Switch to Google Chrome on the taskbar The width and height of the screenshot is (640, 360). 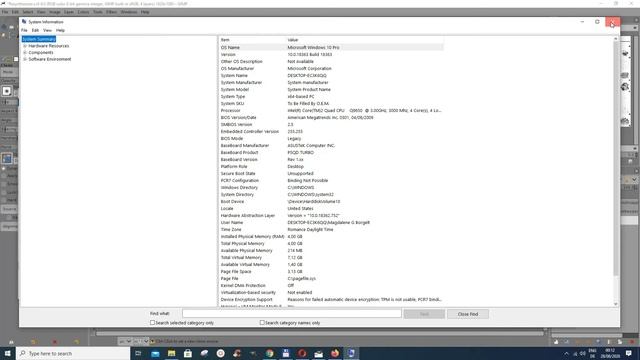tap(269, 353)
